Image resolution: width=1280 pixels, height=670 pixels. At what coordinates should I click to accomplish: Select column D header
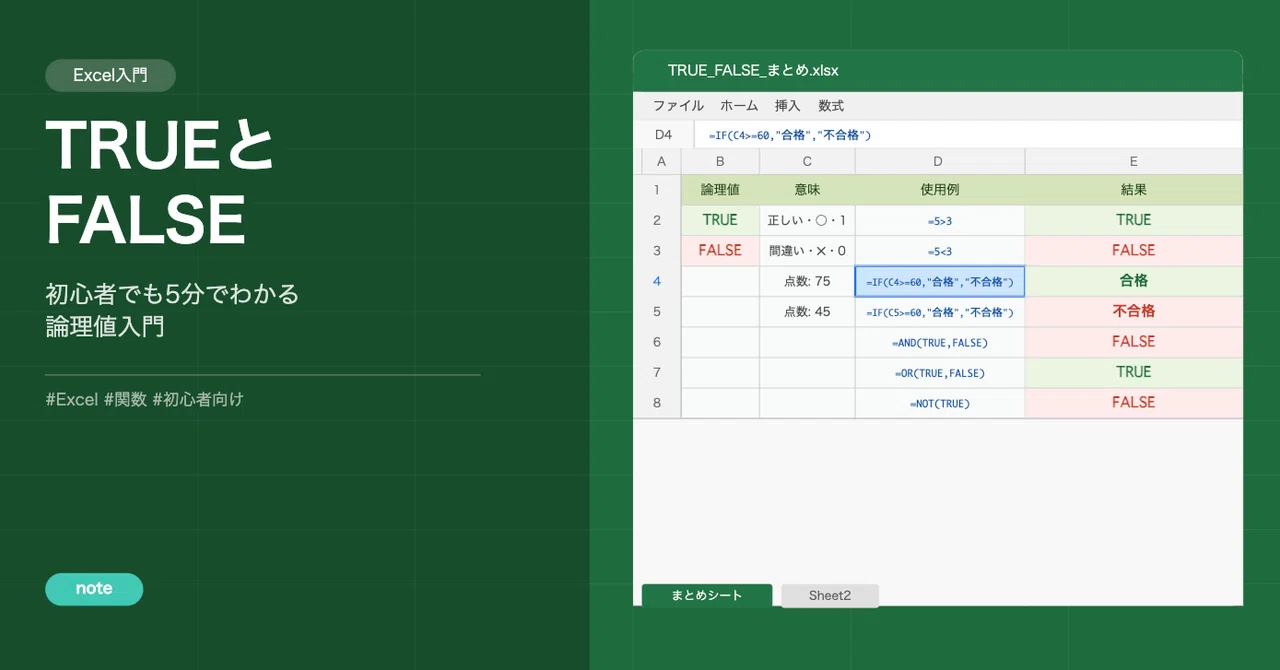pos(940,161)
